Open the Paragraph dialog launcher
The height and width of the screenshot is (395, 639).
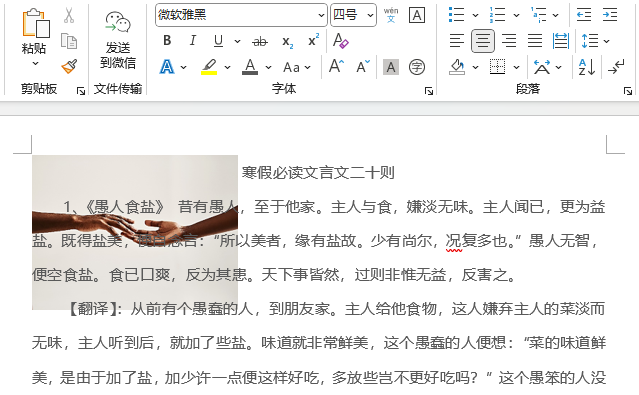coord(628,91)
